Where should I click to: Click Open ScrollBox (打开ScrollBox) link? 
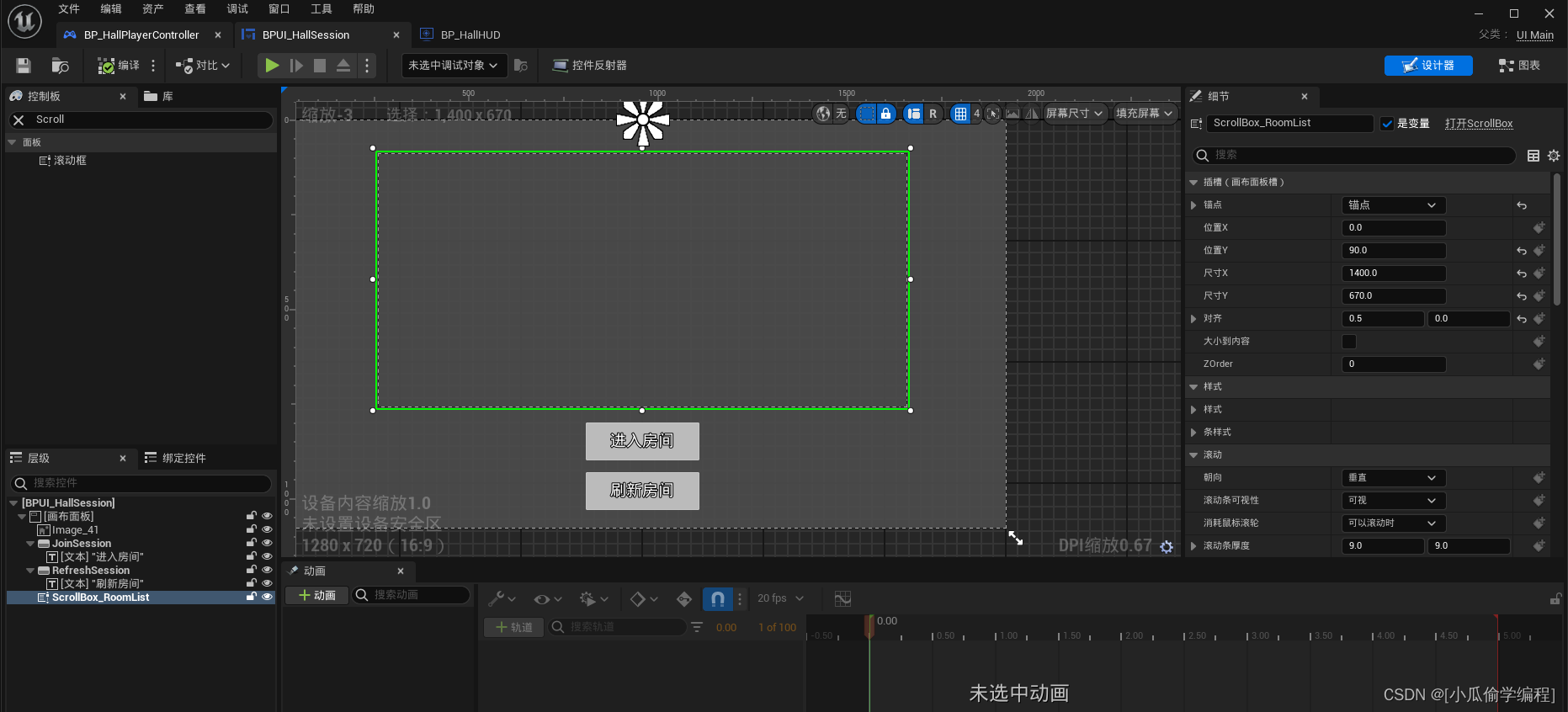click(1479, 124)
